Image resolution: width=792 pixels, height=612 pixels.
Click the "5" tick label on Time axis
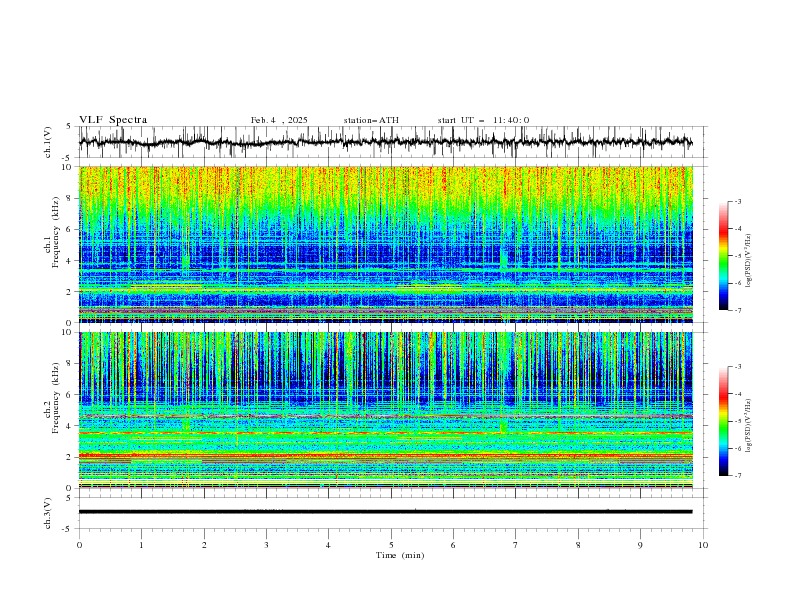coord(391,545)
